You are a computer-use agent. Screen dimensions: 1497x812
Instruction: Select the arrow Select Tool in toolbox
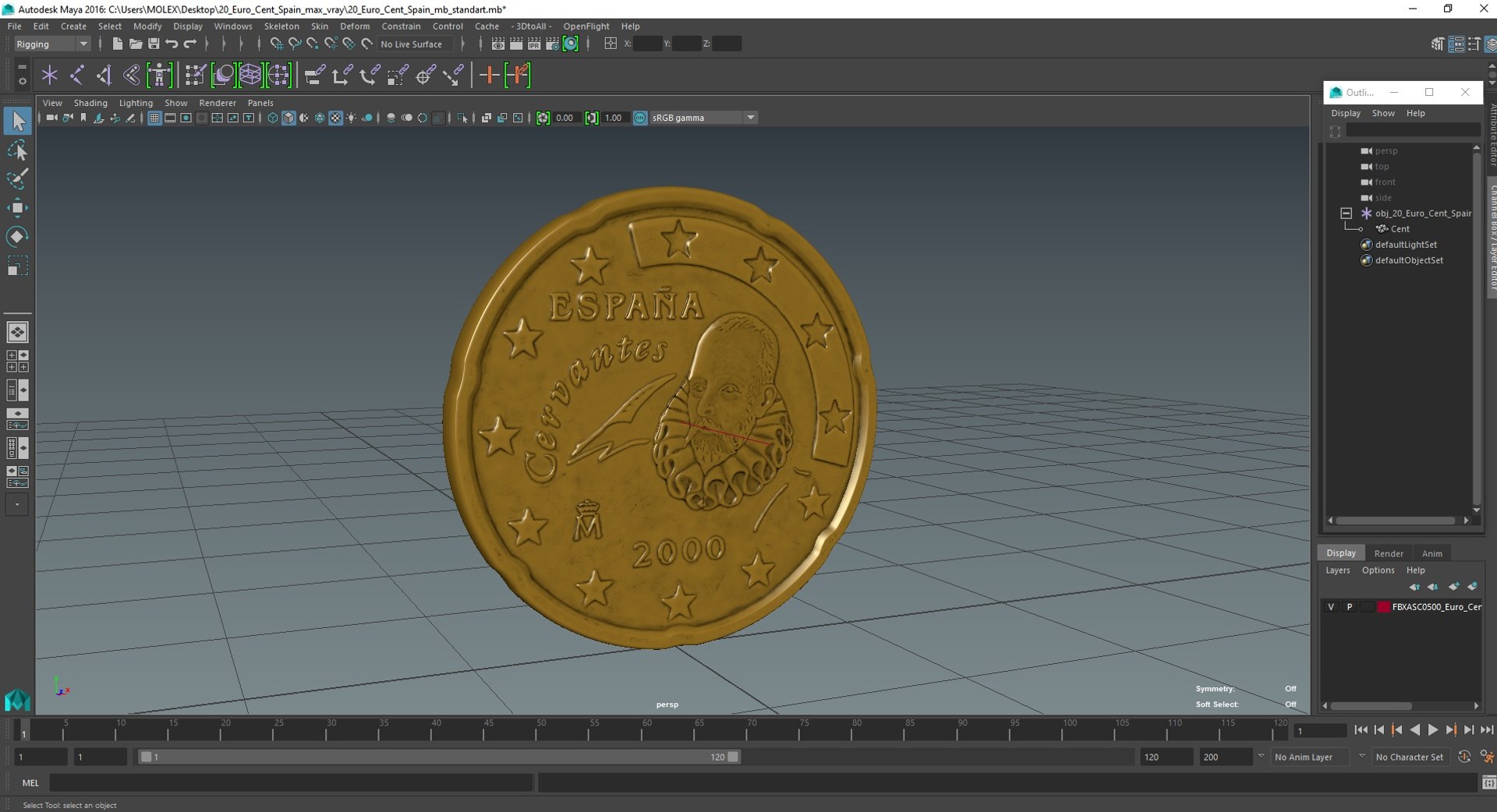17,121
